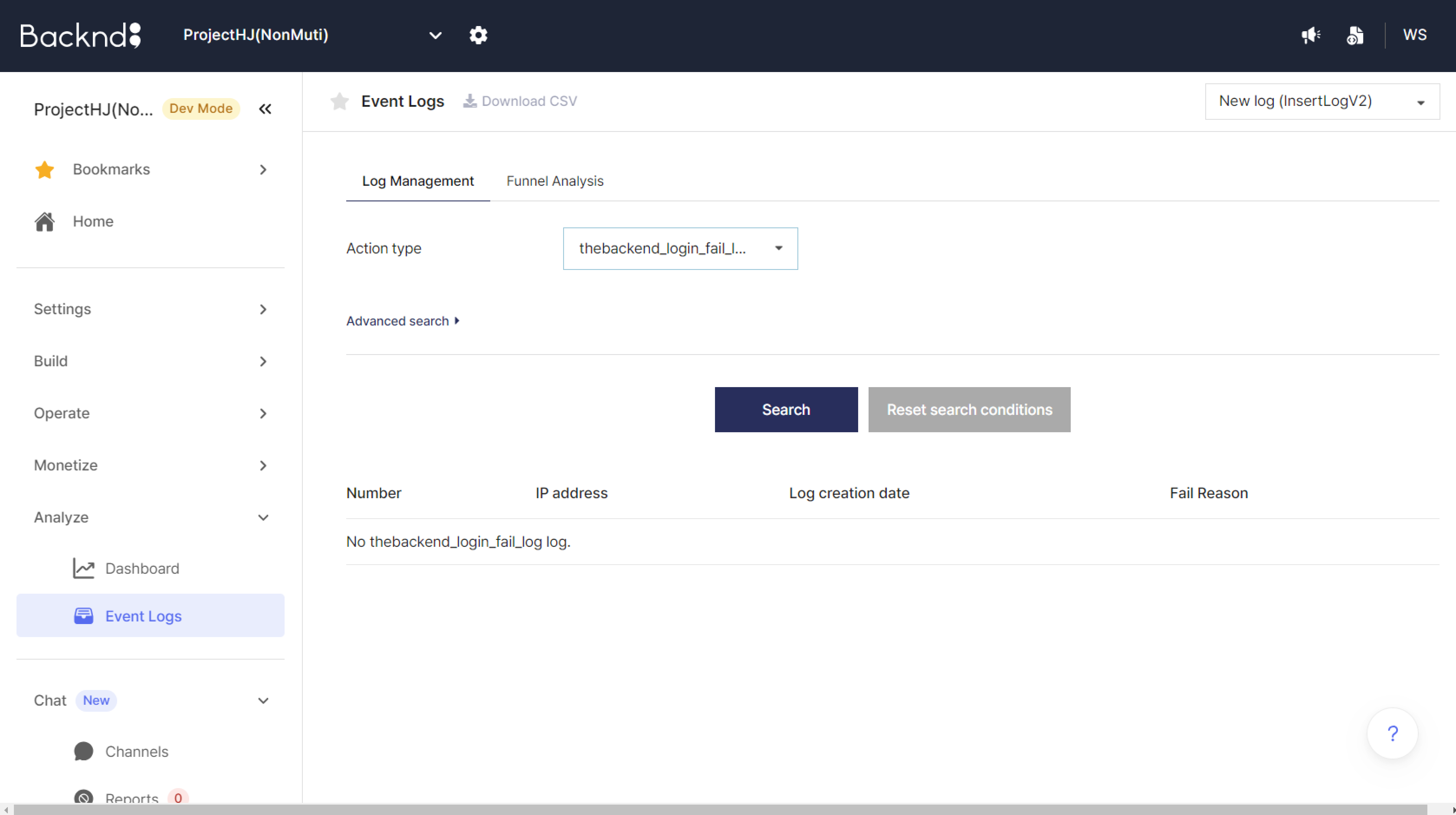Click the Search button

786,410
